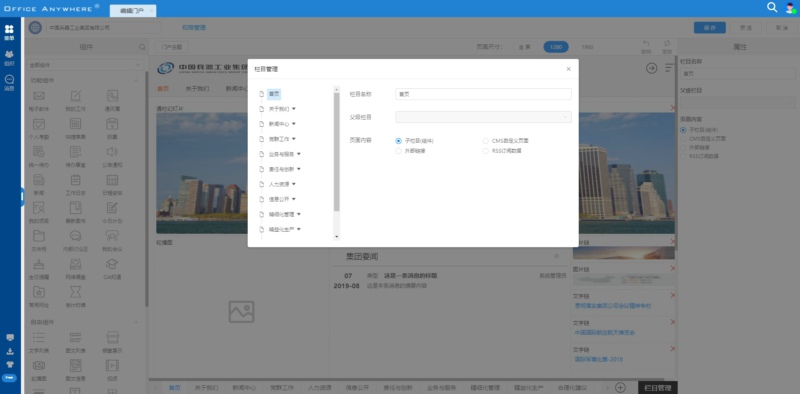Click the search magnifier in top bar
Screen dimensions: 800x394
pyautogui.click(x=772, y=7)
